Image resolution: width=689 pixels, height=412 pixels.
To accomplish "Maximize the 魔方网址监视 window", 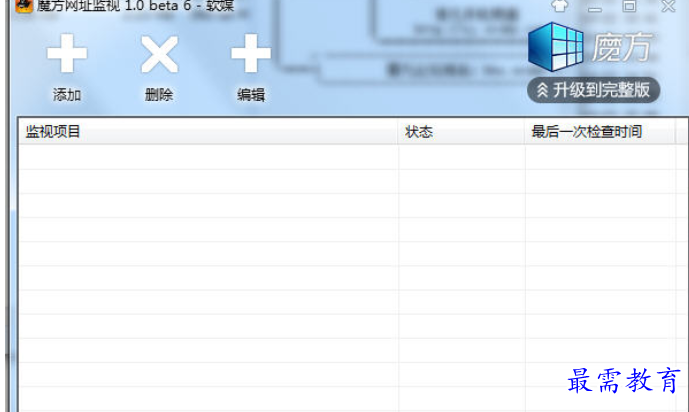I will pos(629,6).
